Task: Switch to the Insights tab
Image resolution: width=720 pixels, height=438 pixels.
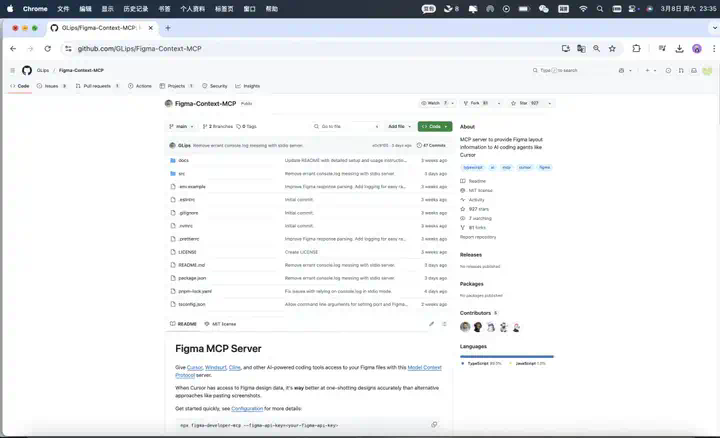Action: [x=248, y=86]
